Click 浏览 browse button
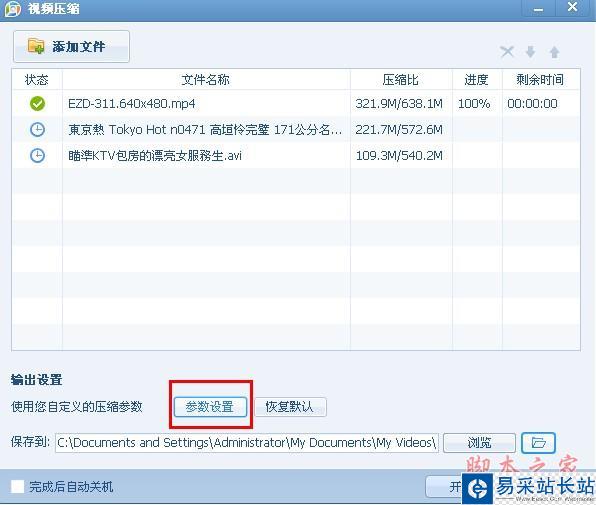The image size is (596, 505). 479,443
